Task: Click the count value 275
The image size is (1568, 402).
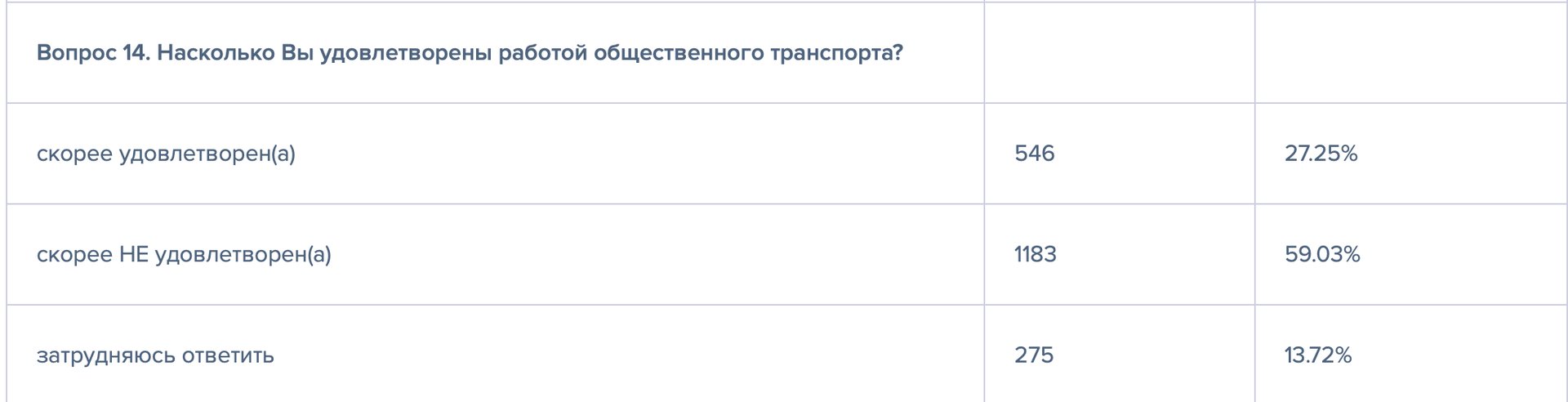Action: point(1033,355)
